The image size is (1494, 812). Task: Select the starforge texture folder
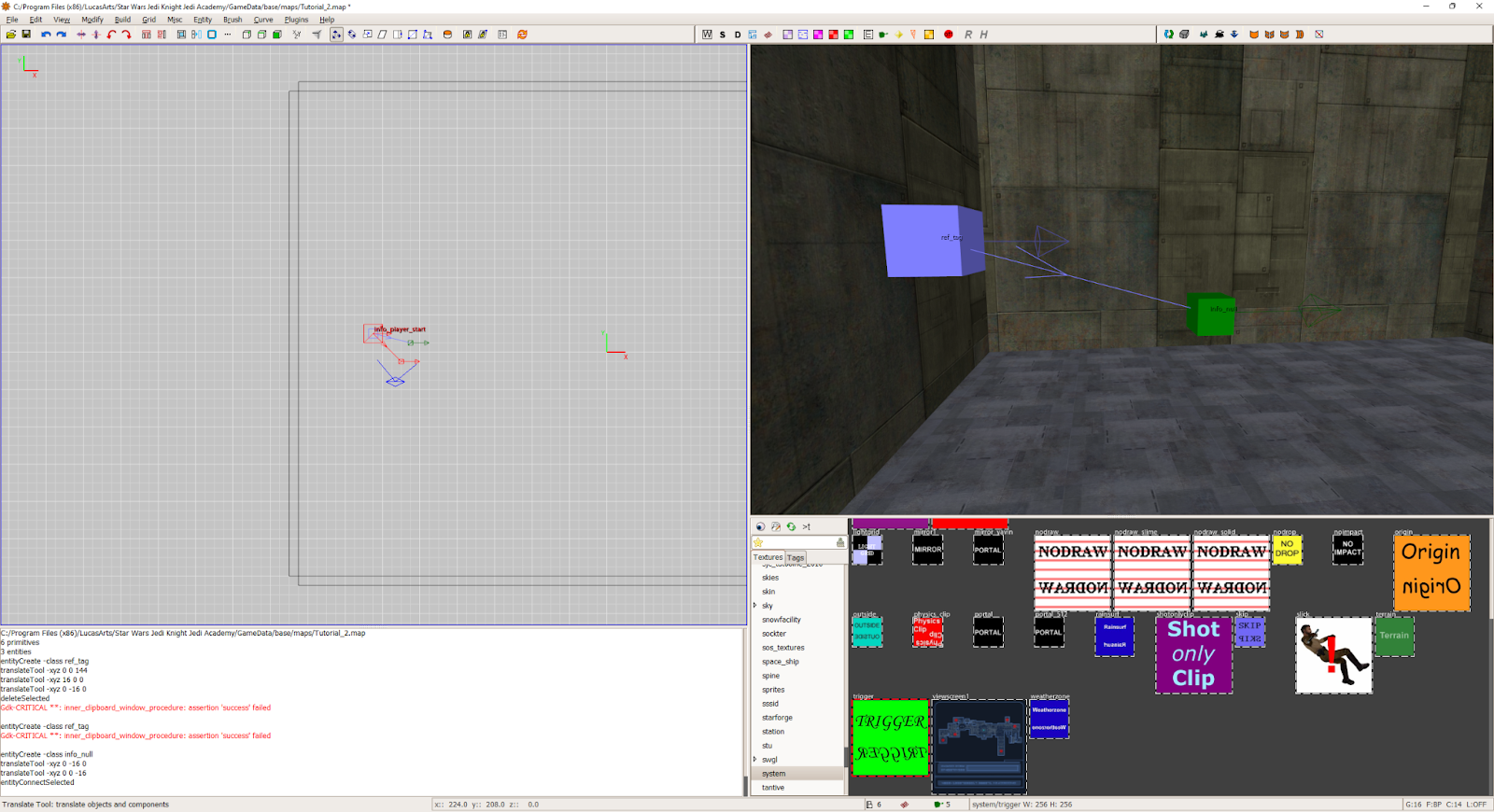click(798, 718)
